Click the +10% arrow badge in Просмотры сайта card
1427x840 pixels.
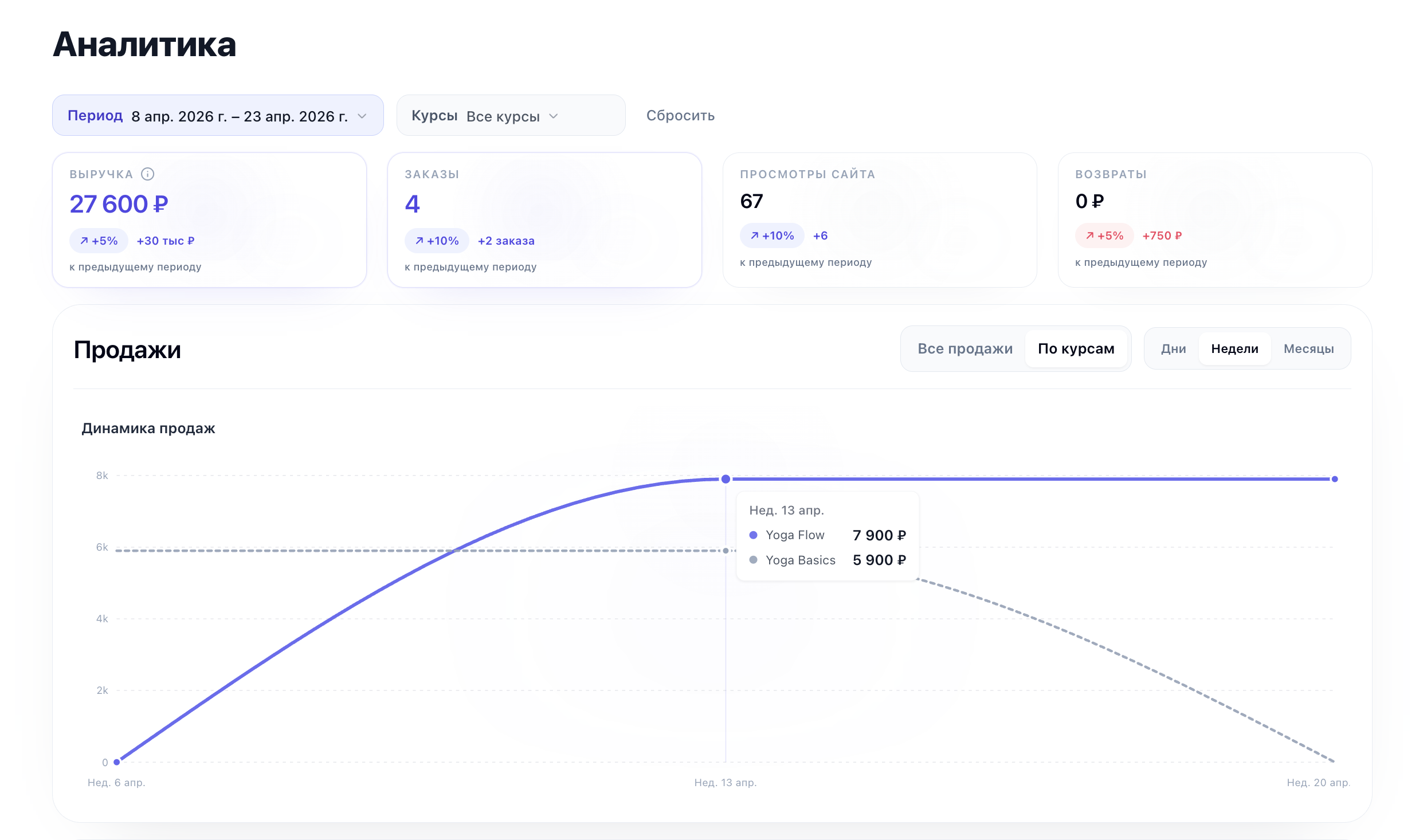click(772, 235)
